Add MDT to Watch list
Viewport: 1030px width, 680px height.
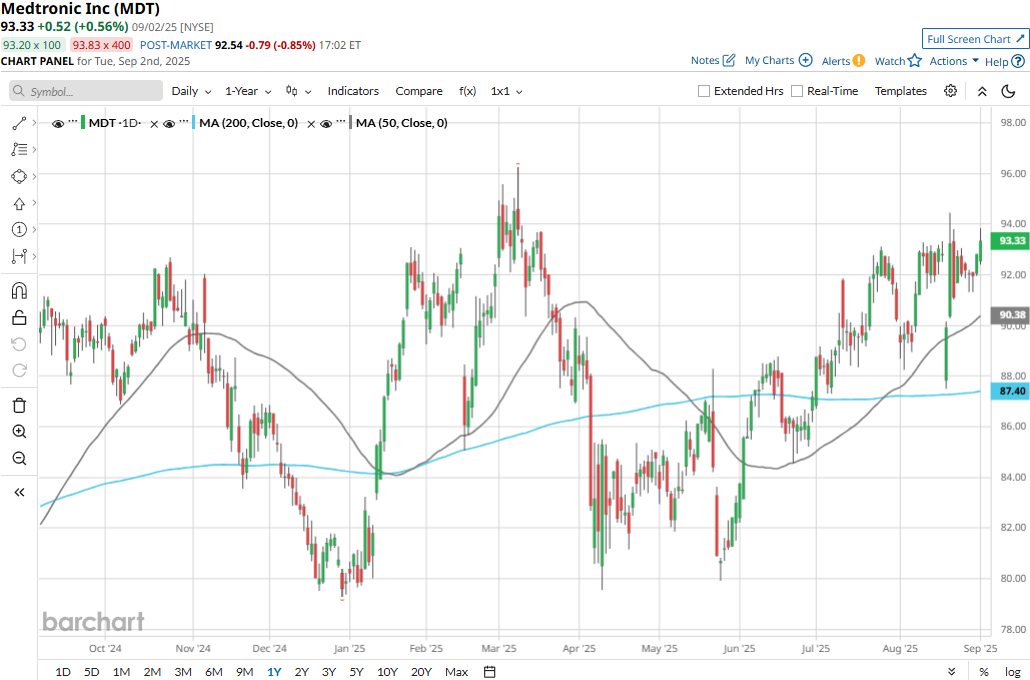tap(898, 61)
